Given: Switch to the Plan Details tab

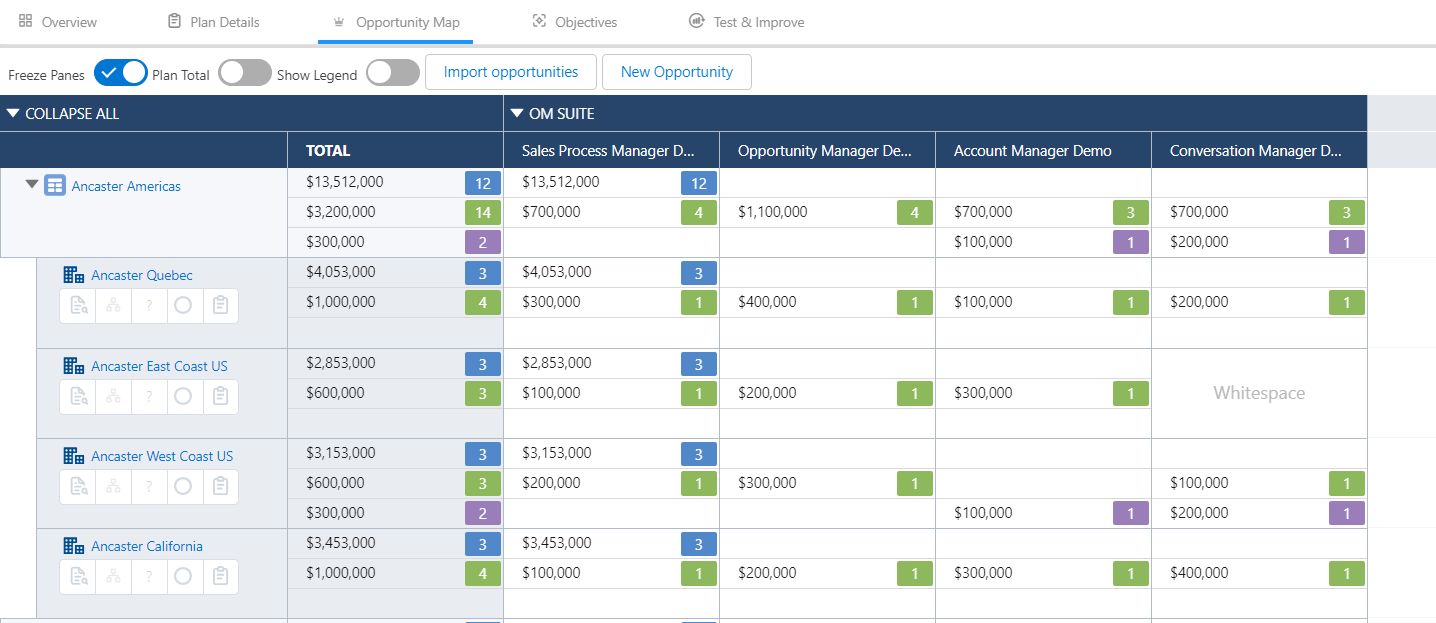Looking at the screenshot, I should pyautogui.click(x=213, y=22).
